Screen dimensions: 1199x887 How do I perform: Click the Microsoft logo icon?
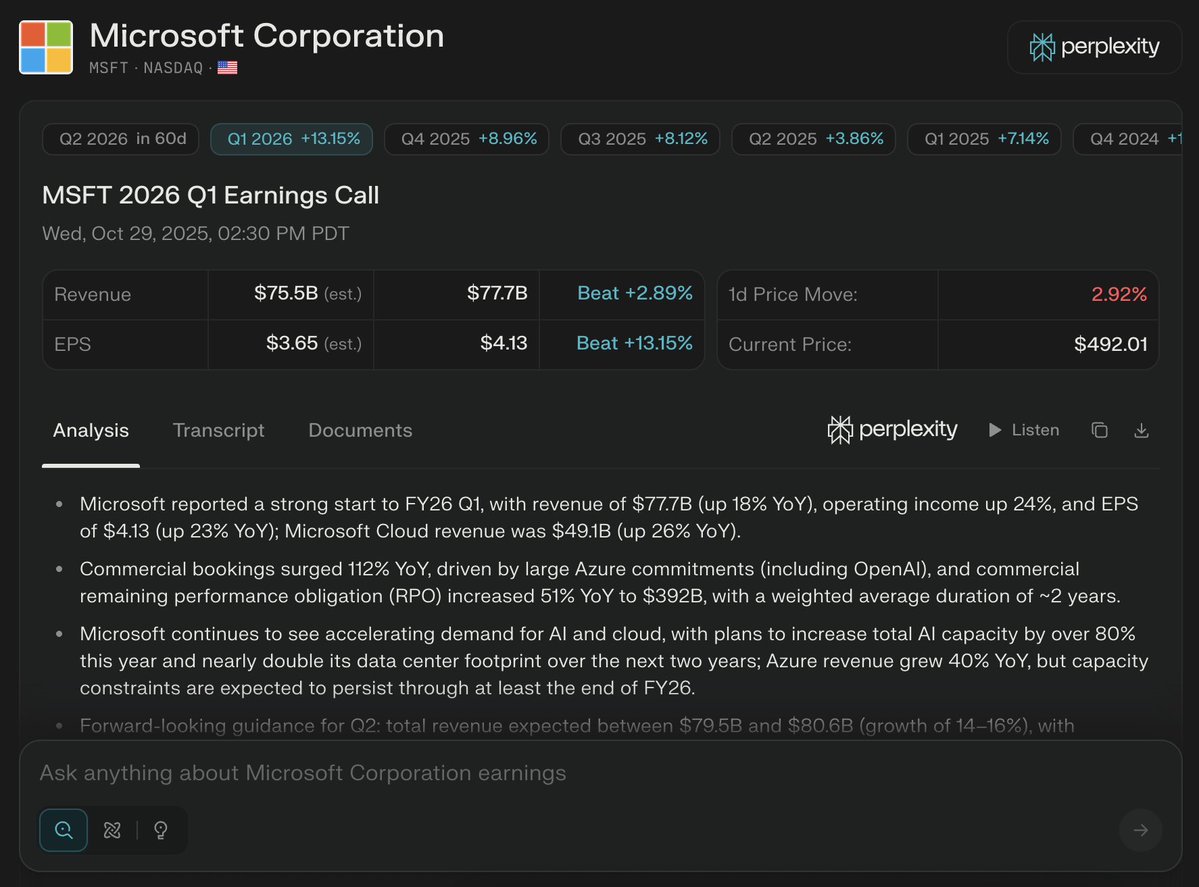46,47
